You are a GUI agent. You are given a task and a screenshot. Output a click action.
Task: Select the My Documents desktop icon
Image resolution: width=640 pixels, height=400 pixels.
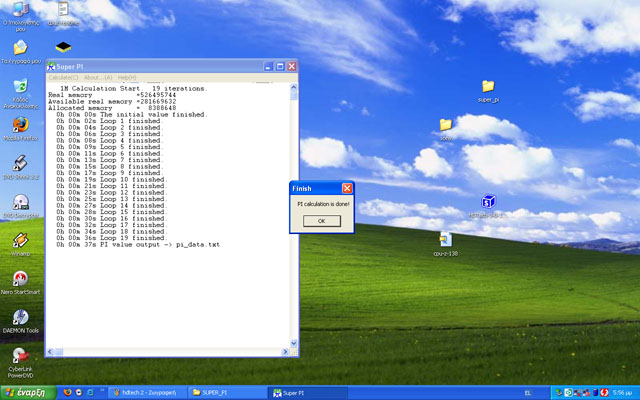(20, 52)
